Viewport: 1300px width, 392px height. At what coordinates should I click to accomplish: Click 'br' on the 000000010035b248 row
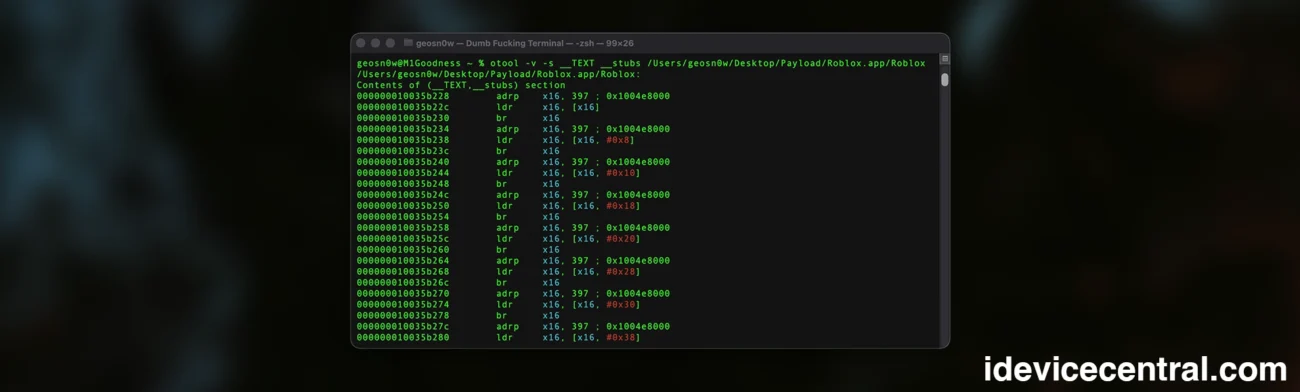click(x=502, y=184)
